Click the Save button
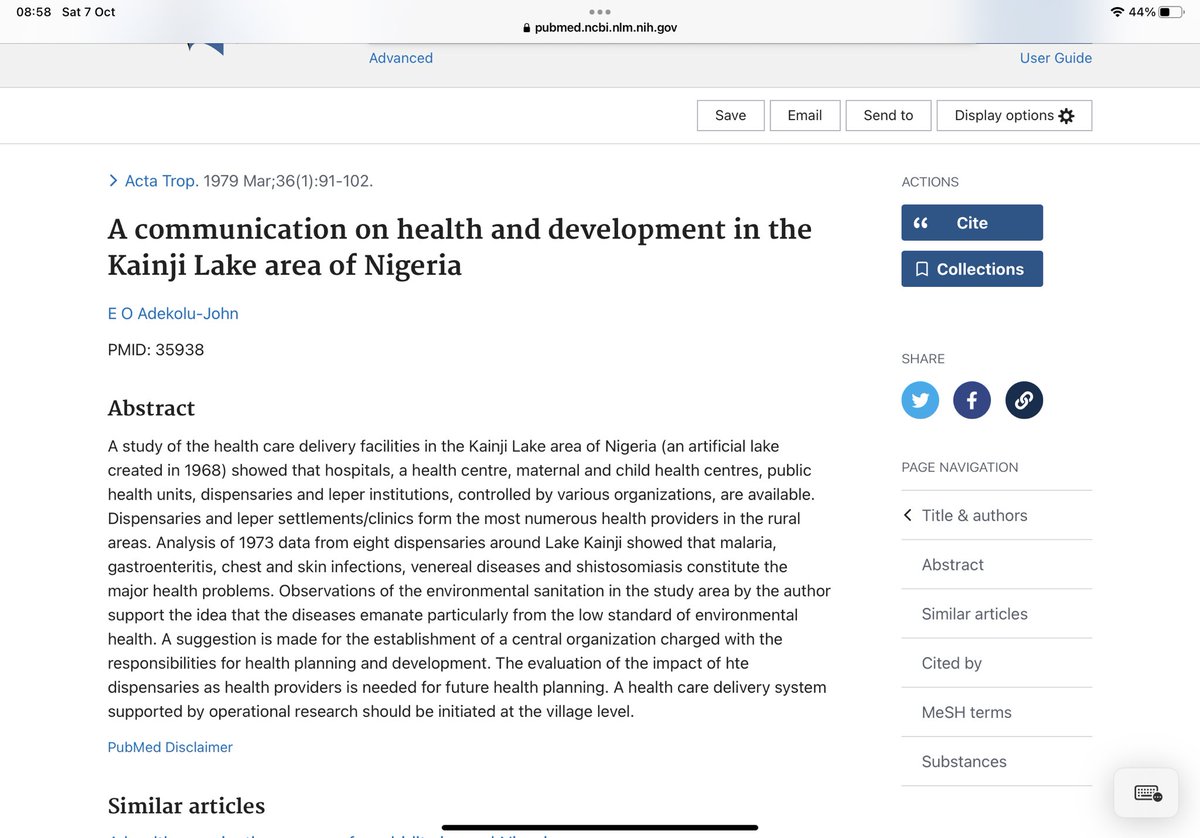Image resolution: width=1200 pixels, height=838 pixels. coord(730,115)
